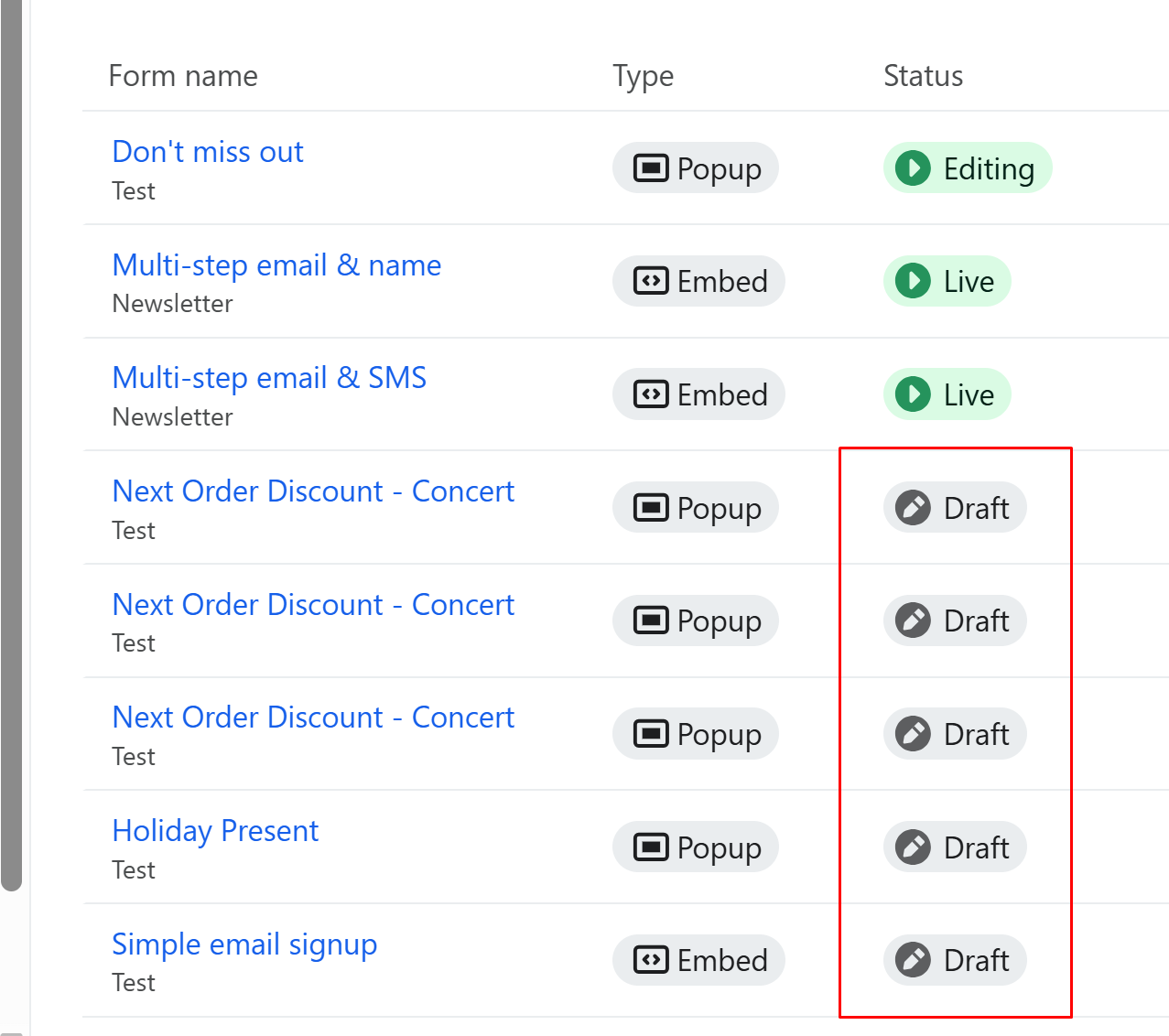1169x1036 pixels.
Task: Open the Don't miss out form
Action: pos(208,152)
